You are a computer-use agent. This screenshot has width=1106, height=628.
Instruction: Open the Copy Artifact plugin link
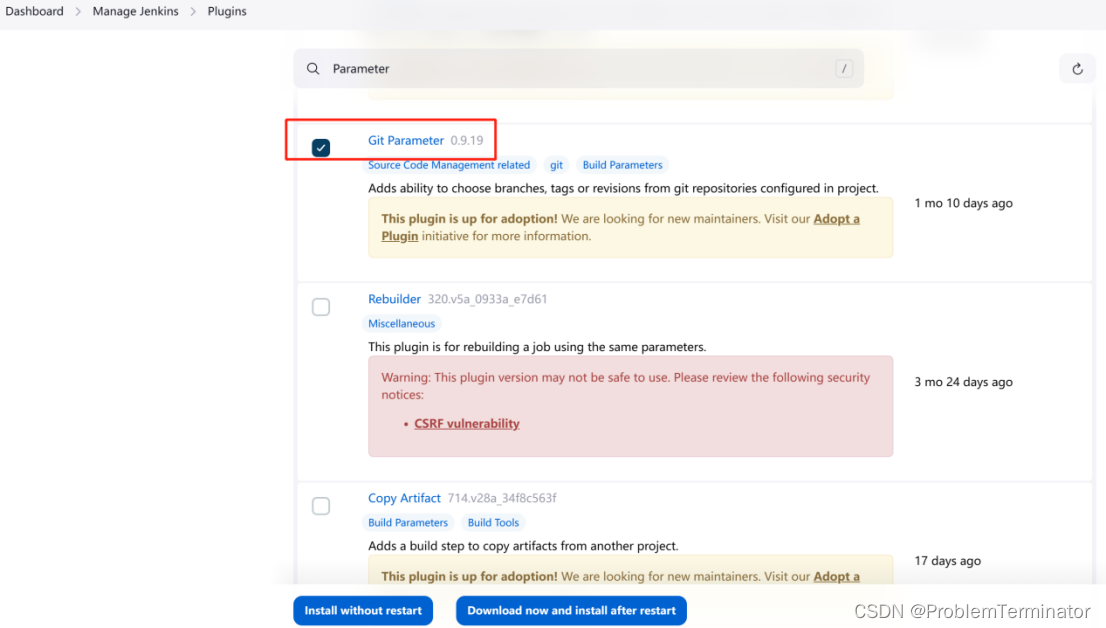[x=404, y=498]
